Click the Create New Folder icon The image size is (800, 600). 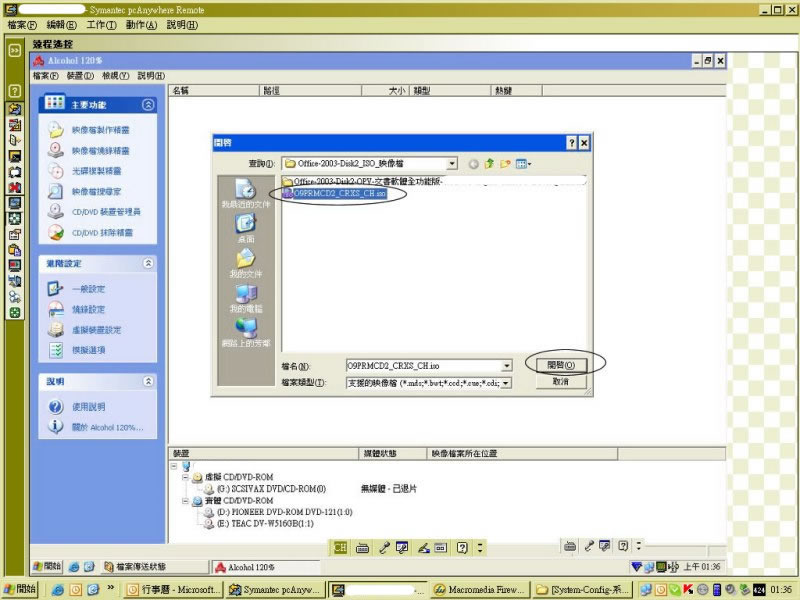[505, 163]
